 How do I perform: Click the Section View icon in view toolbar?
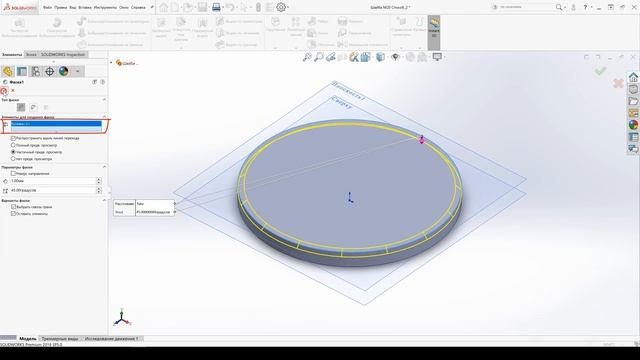342,57
